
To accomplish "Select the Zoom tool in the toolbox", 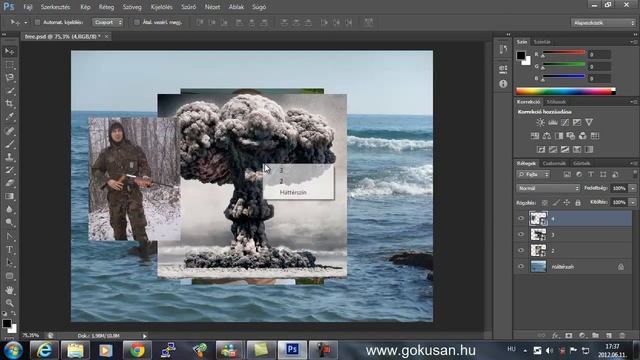I will coord(9,302).
